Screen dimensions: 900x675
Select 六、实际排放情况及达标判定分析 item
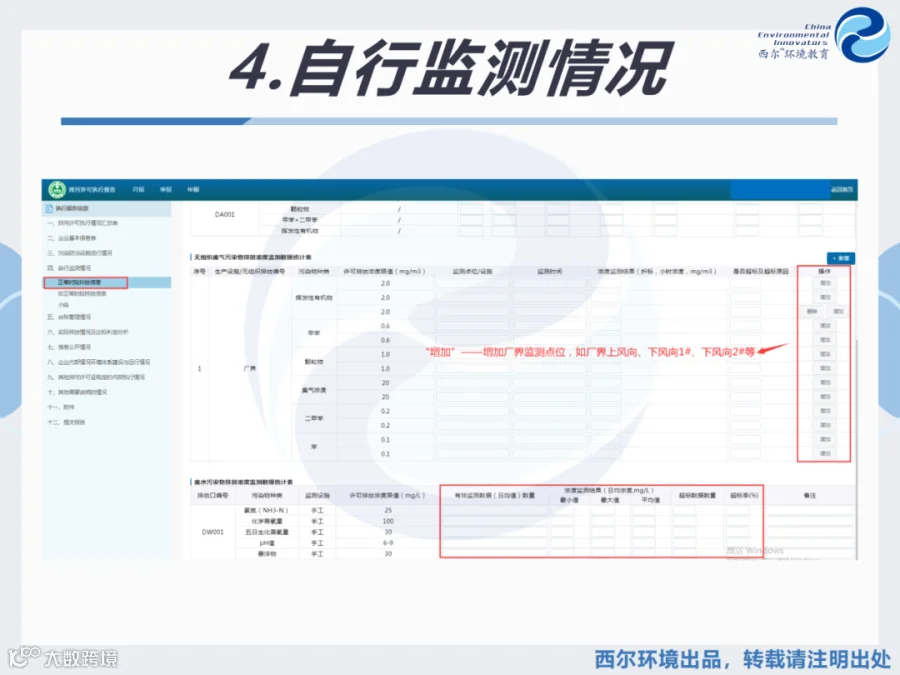click(88, 332)
